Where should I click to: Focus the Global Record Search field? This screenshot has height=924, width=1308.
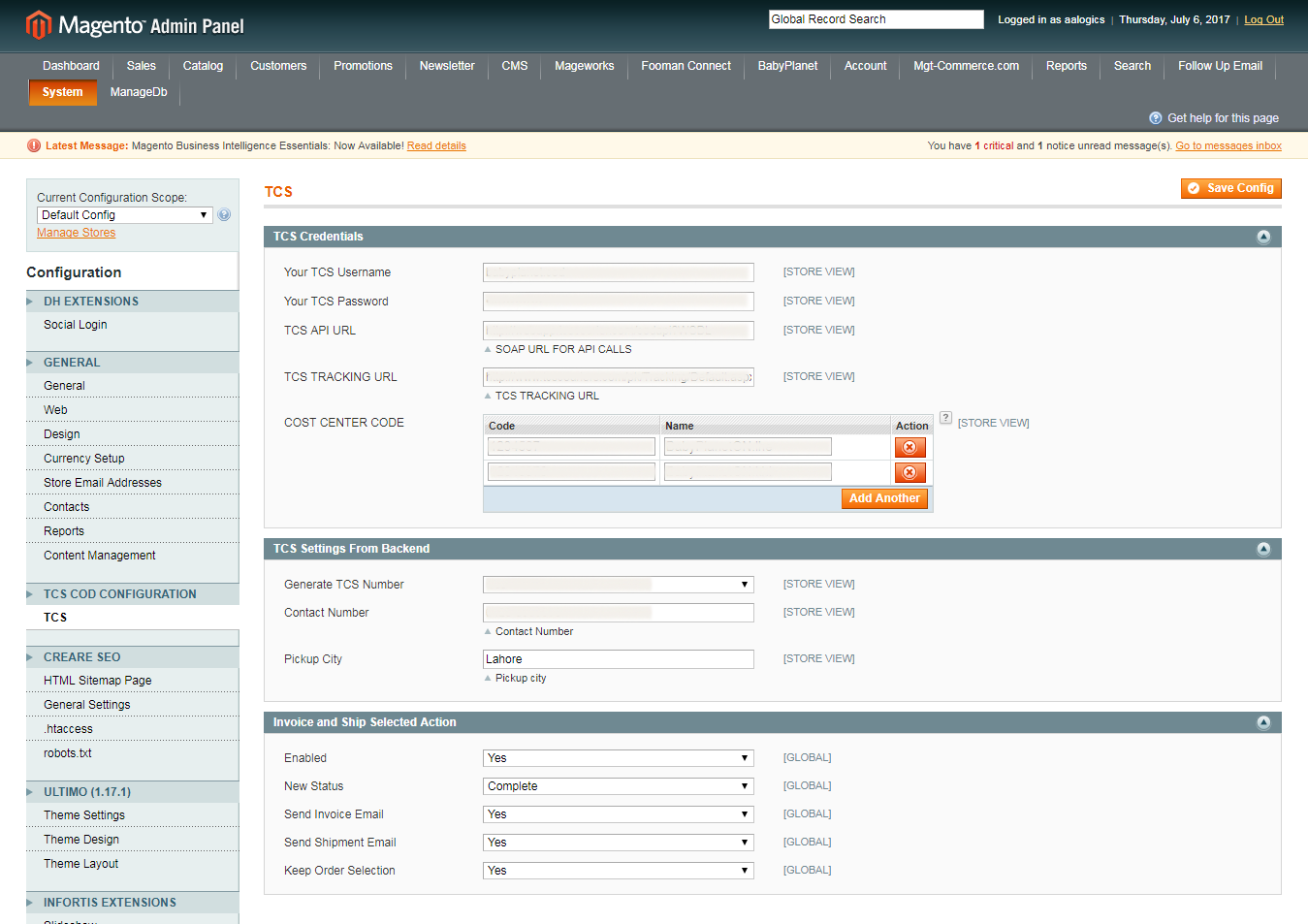point(876,19)
